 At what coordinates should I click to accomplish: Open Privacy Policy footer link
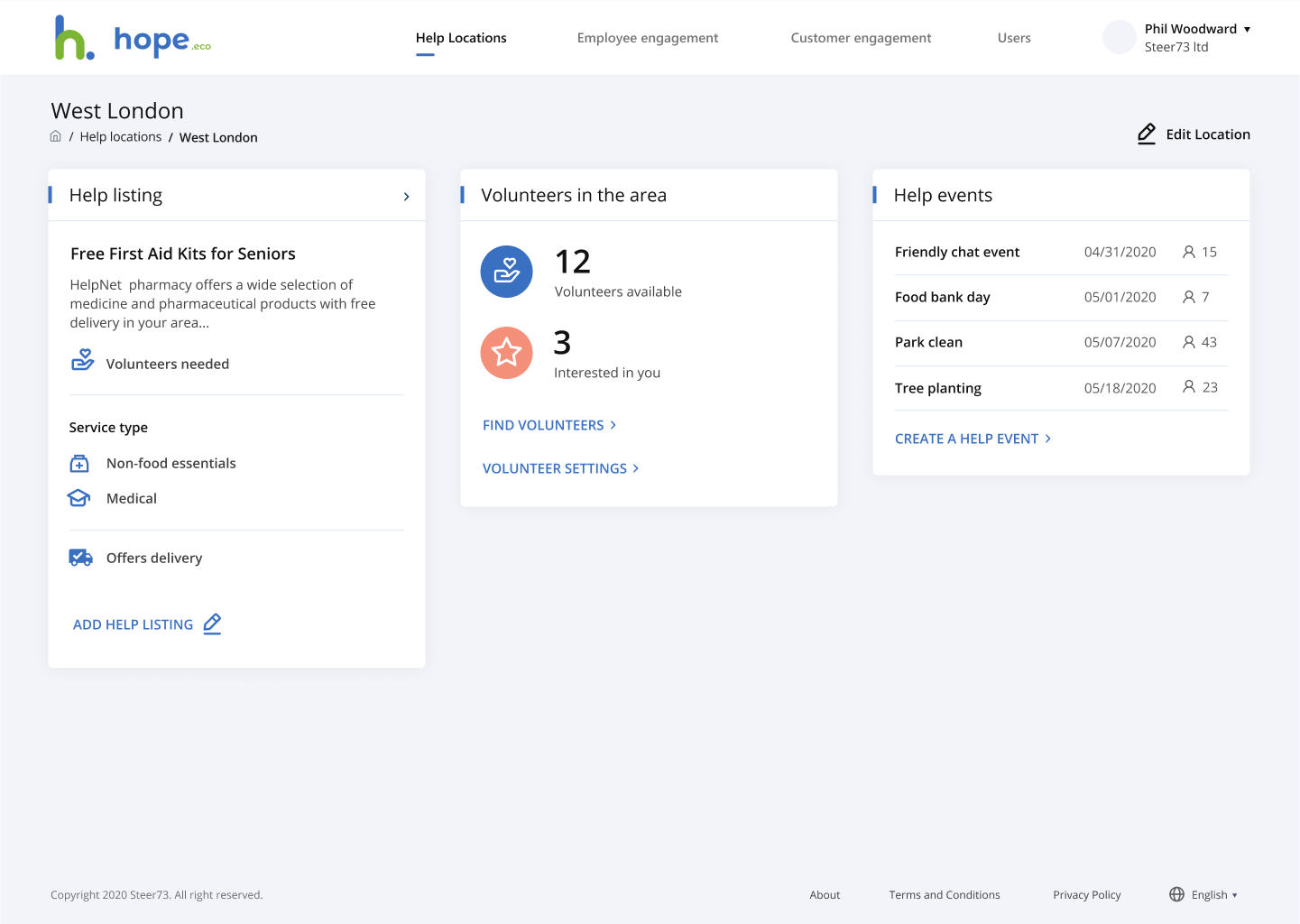pyautogui.click(x=1087, y=895)
